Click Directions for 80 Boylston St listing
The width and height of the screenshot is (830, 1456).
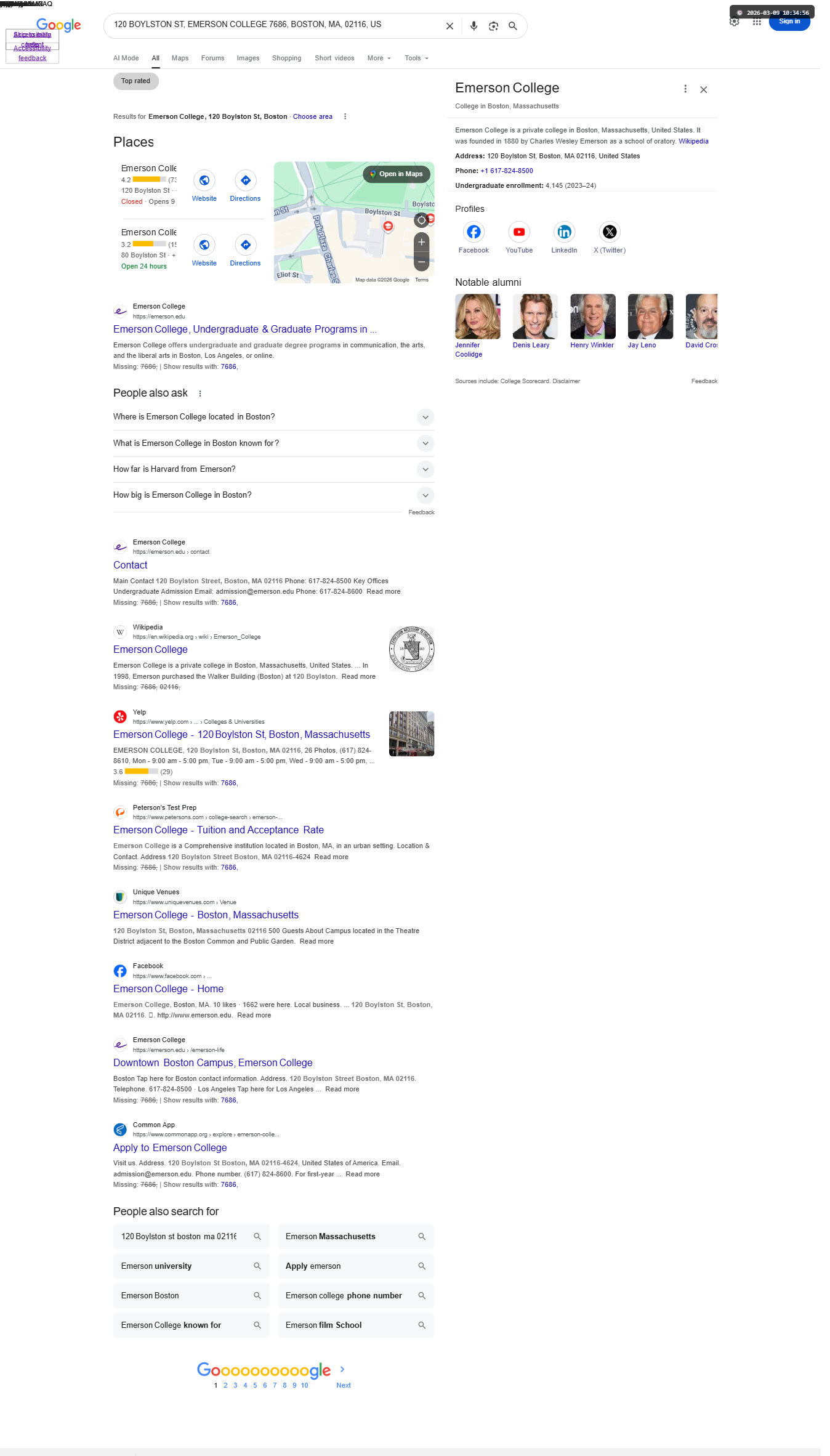pos(245,251)
